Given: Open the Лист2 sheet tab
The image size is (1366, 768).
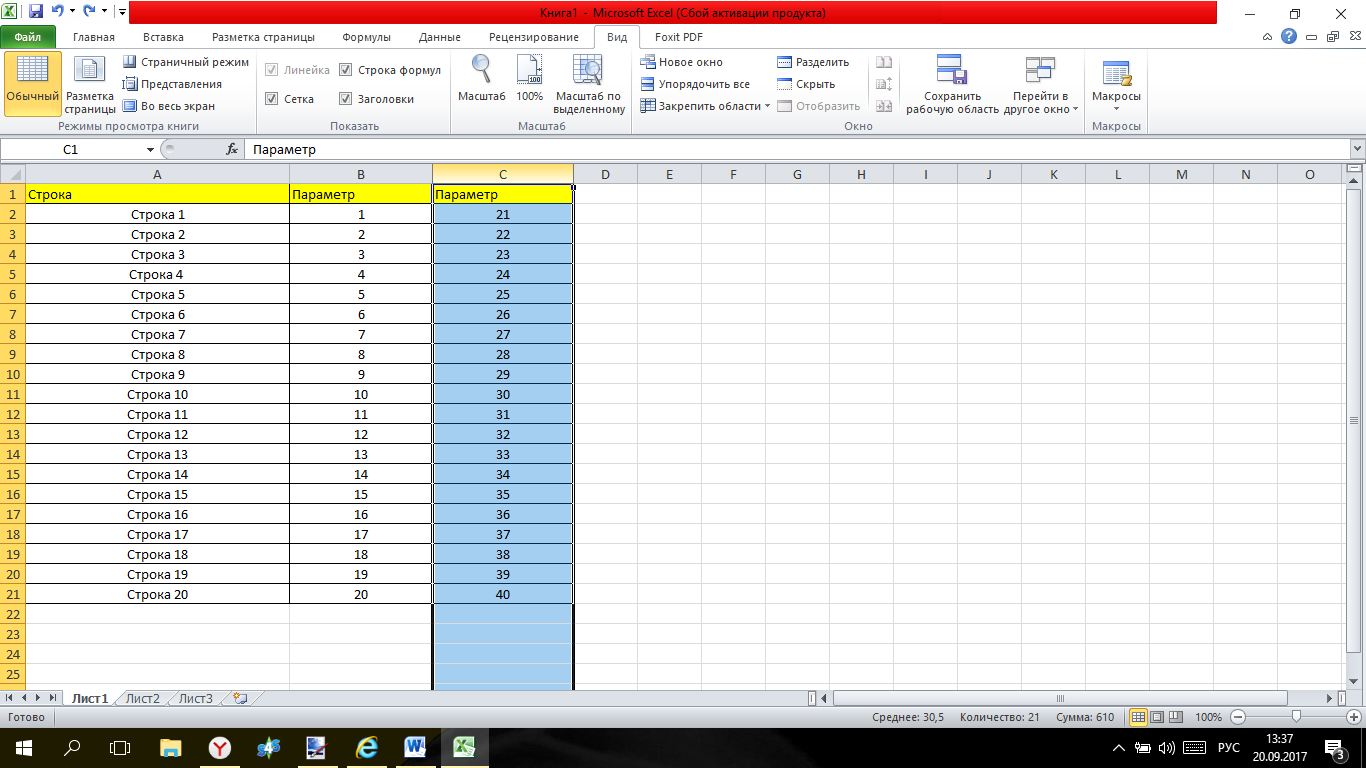Looking at the screenshot, I should coord(143,699).
